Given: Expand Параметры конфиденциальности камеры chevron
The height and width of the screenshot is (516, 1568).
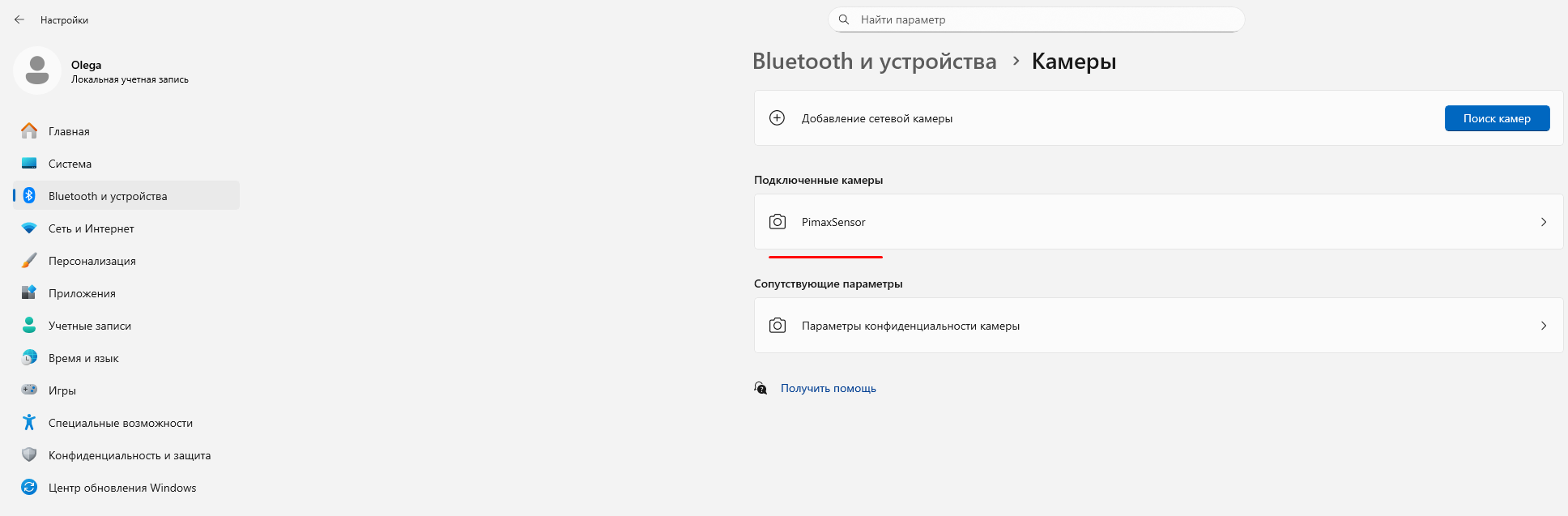Looking at the screenshot, I should pyautogui.click(x=1543, y=326).
